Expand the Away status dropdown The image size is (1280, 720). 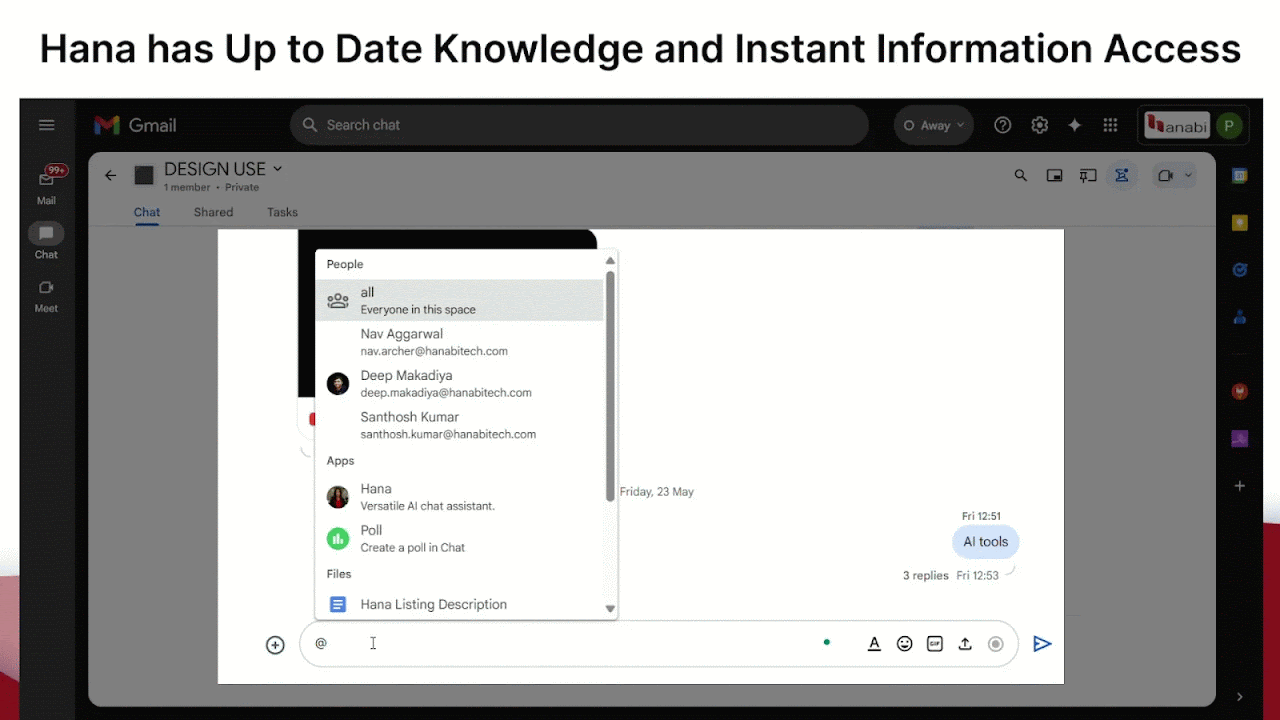[961, 125]
